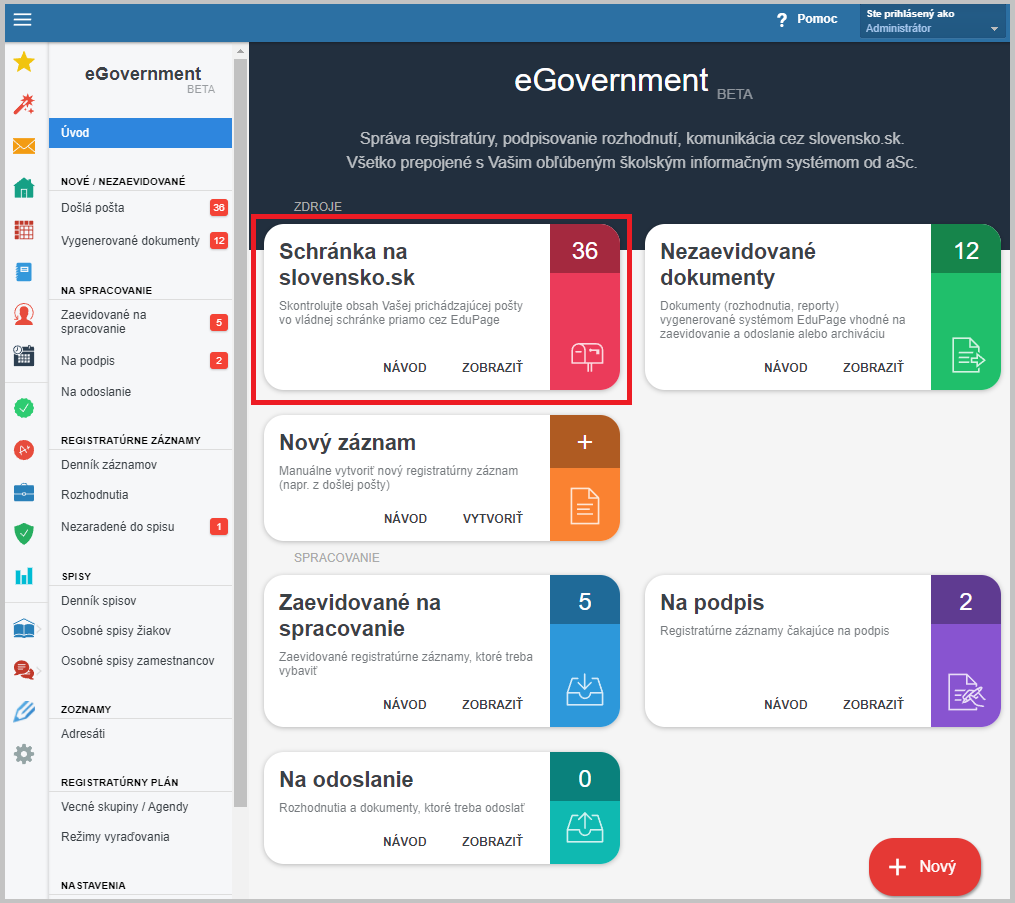Open the hamburger menu in the top bar
The width and height of the screenshot is (1015, 903).
click(23, 19)
